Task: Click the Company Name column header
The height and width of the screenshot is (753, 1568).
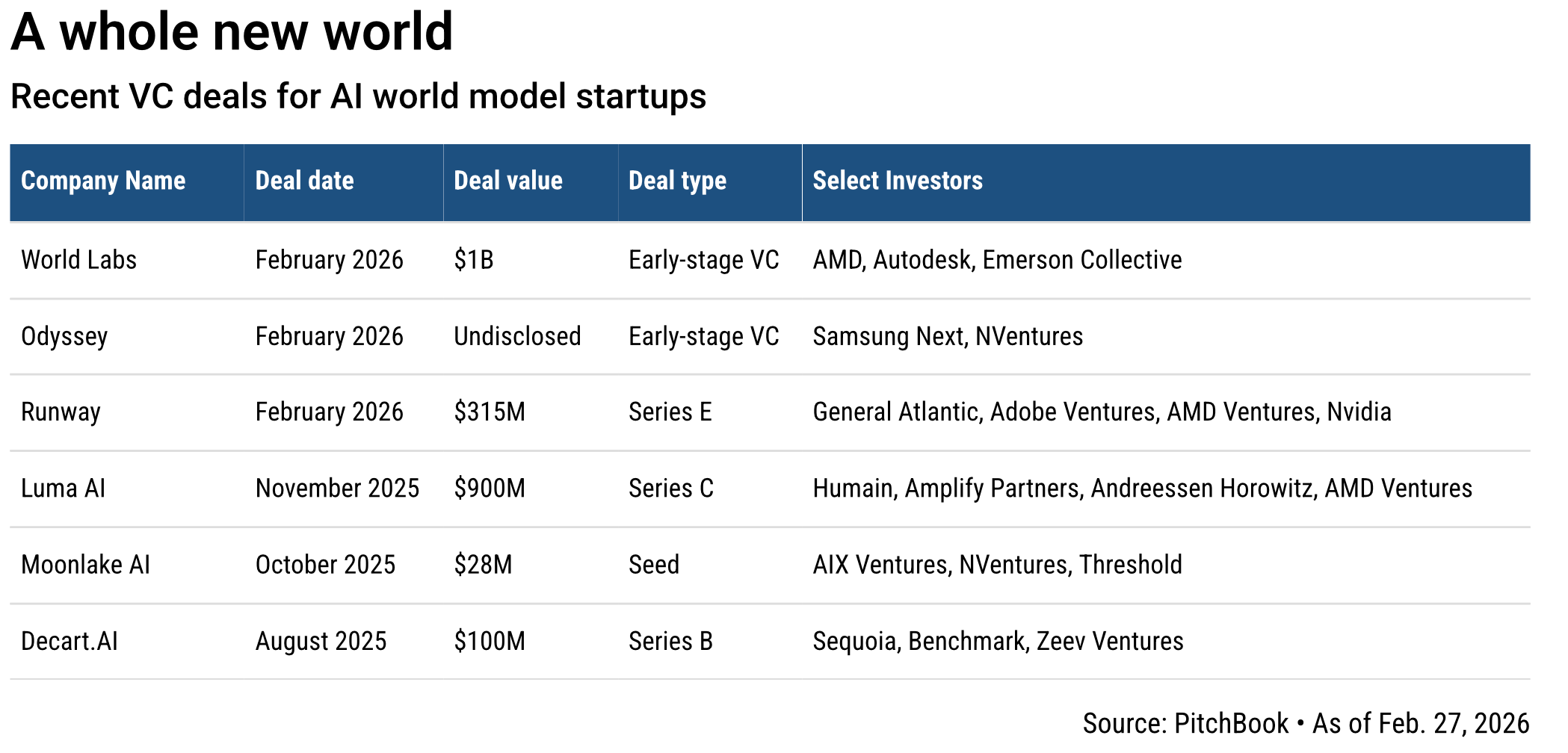Action: [103, 181]
